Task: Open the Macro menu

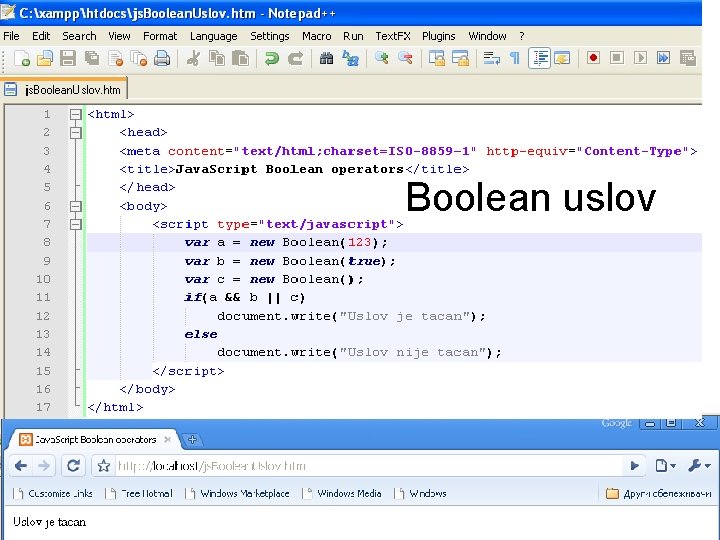Action: [317, 36]
